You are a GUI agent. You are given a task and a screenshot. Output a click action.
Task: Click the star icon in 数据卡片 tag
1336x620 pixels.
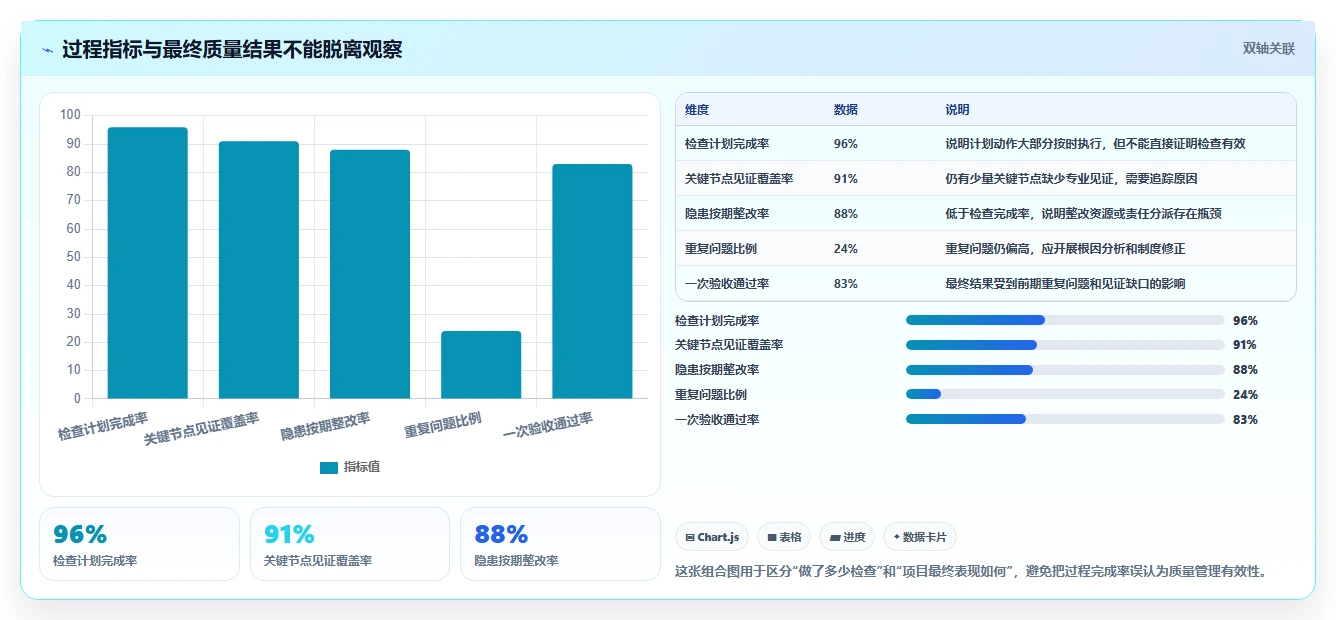897,537
